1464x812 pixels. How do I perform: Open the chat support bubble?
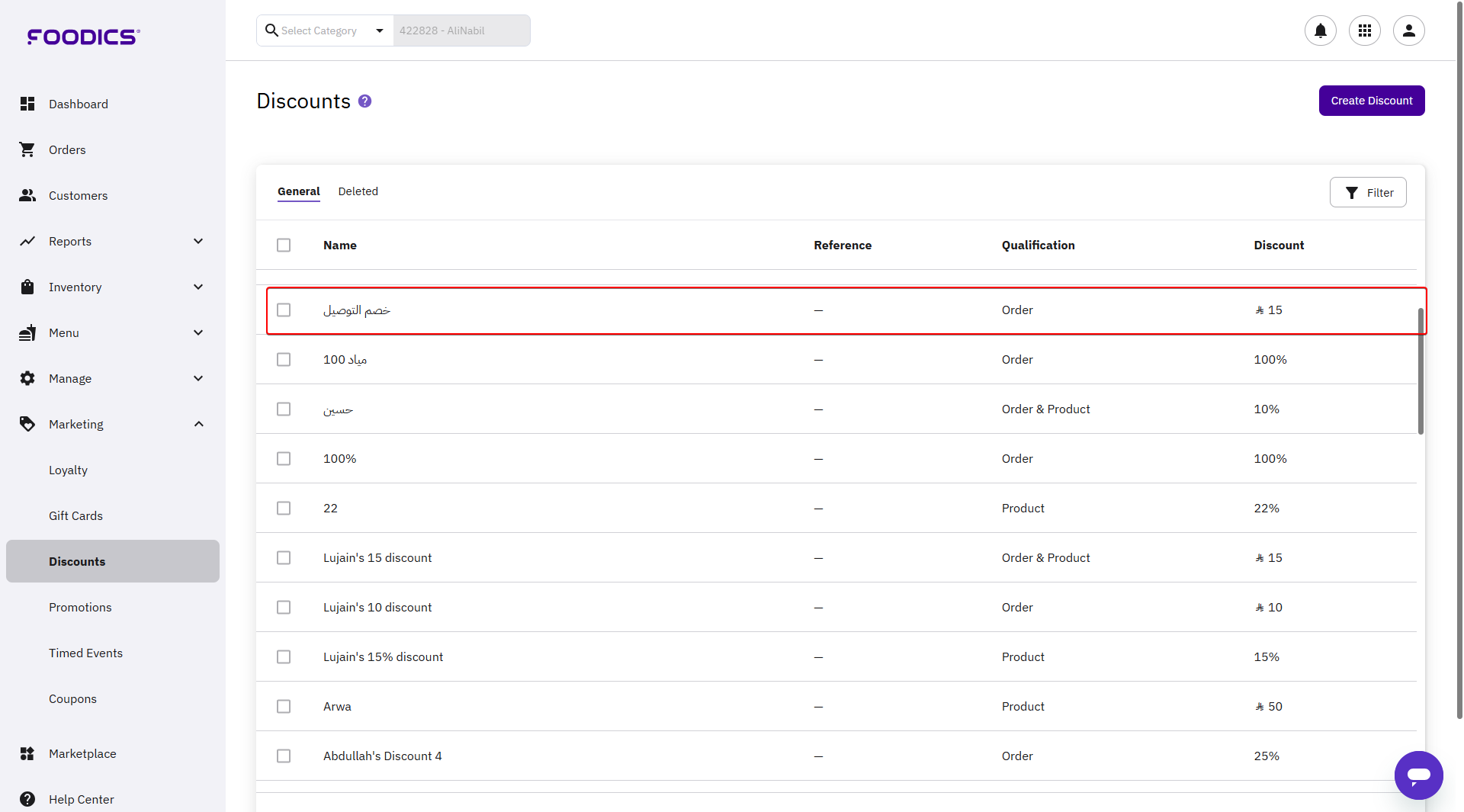point(1418,775)
